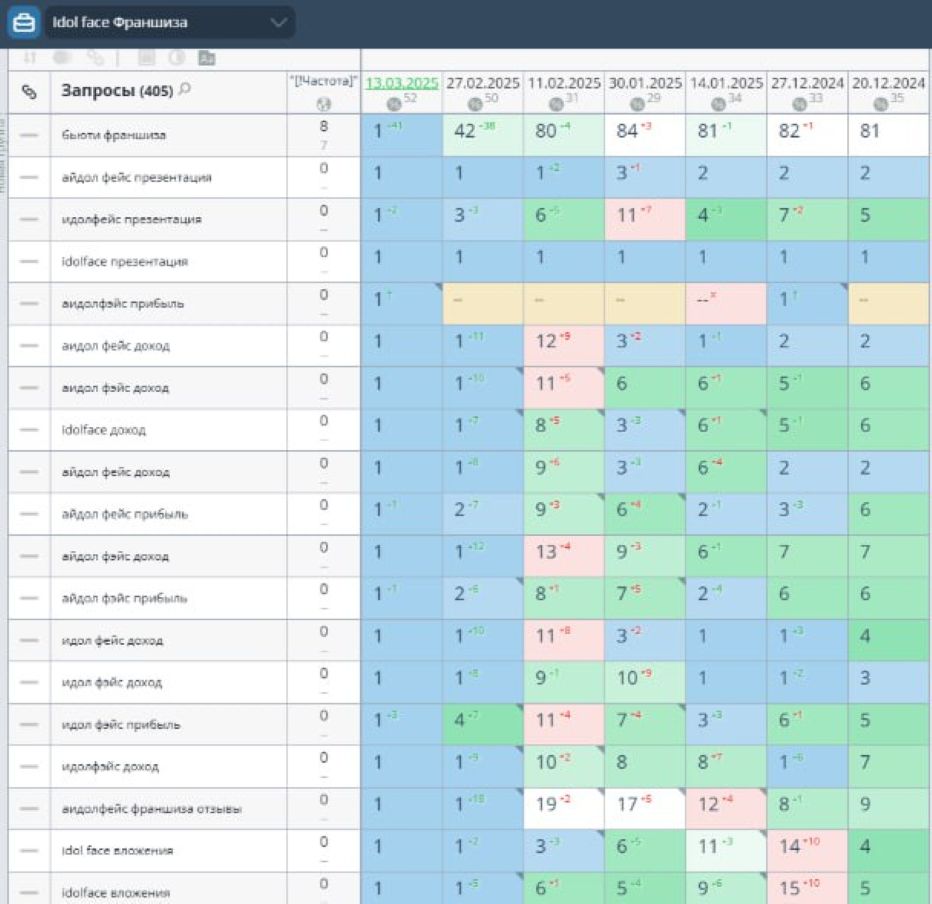Select the query аидолфейс франшиза отзывы
This screenshot has width=932, height=904.
tap(152, 808)
